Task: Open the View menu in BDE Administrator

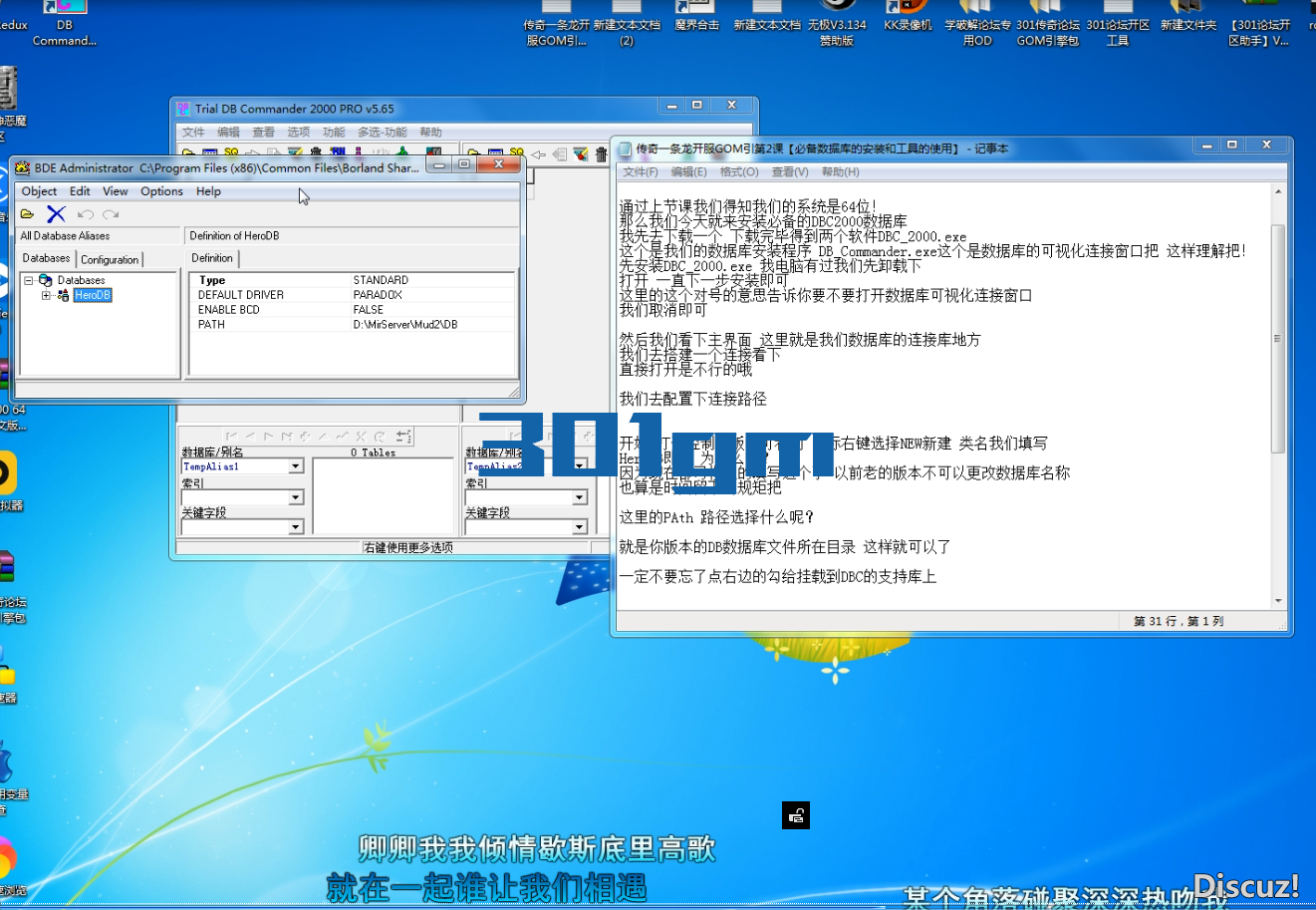Action: point(116,191)
